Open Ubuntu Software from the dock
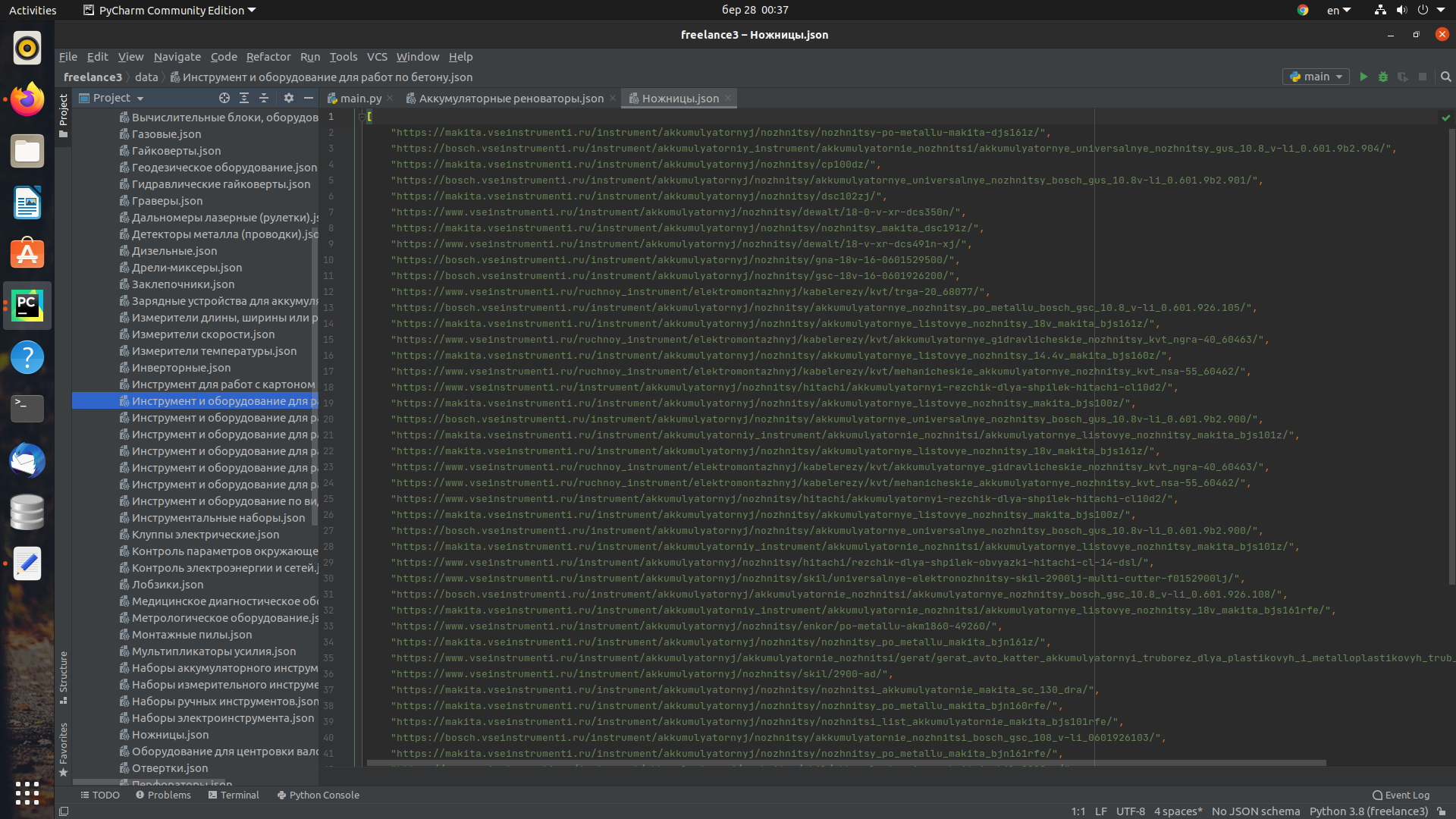1456x819 pixels. tap(27, 254)
